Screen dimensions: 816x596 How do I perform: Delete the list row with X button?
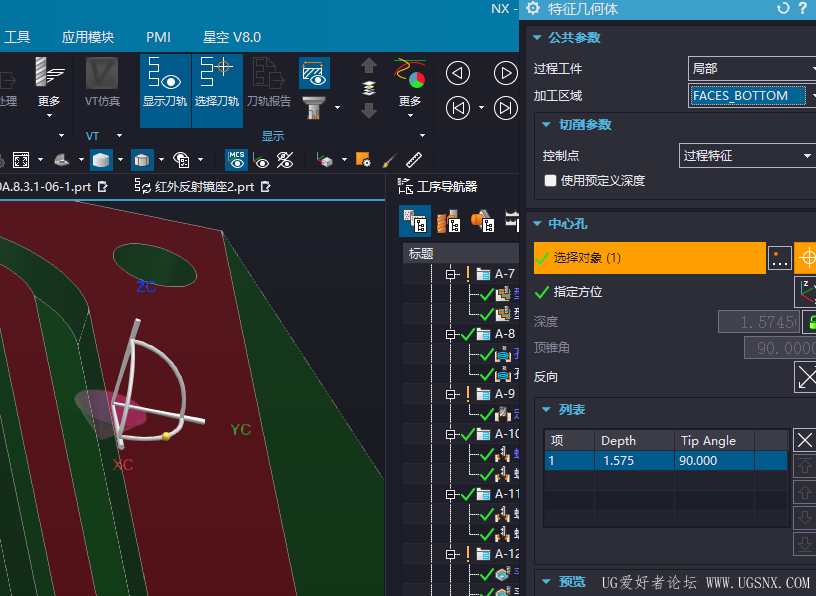pos(804,440)
